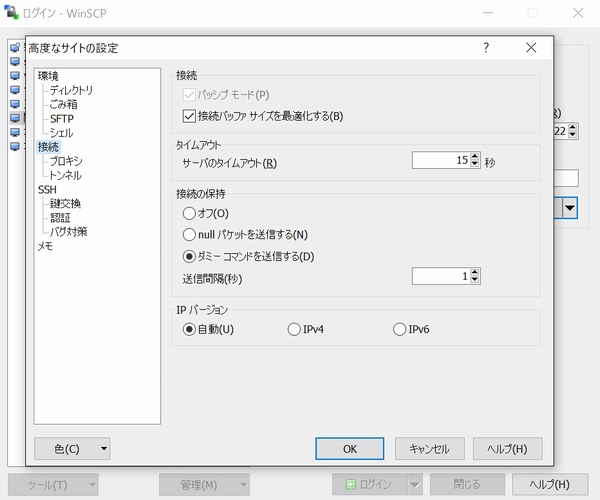Click the green login icon on ログイン button
This screenshot has height=500, width=600.
[350, 484]
